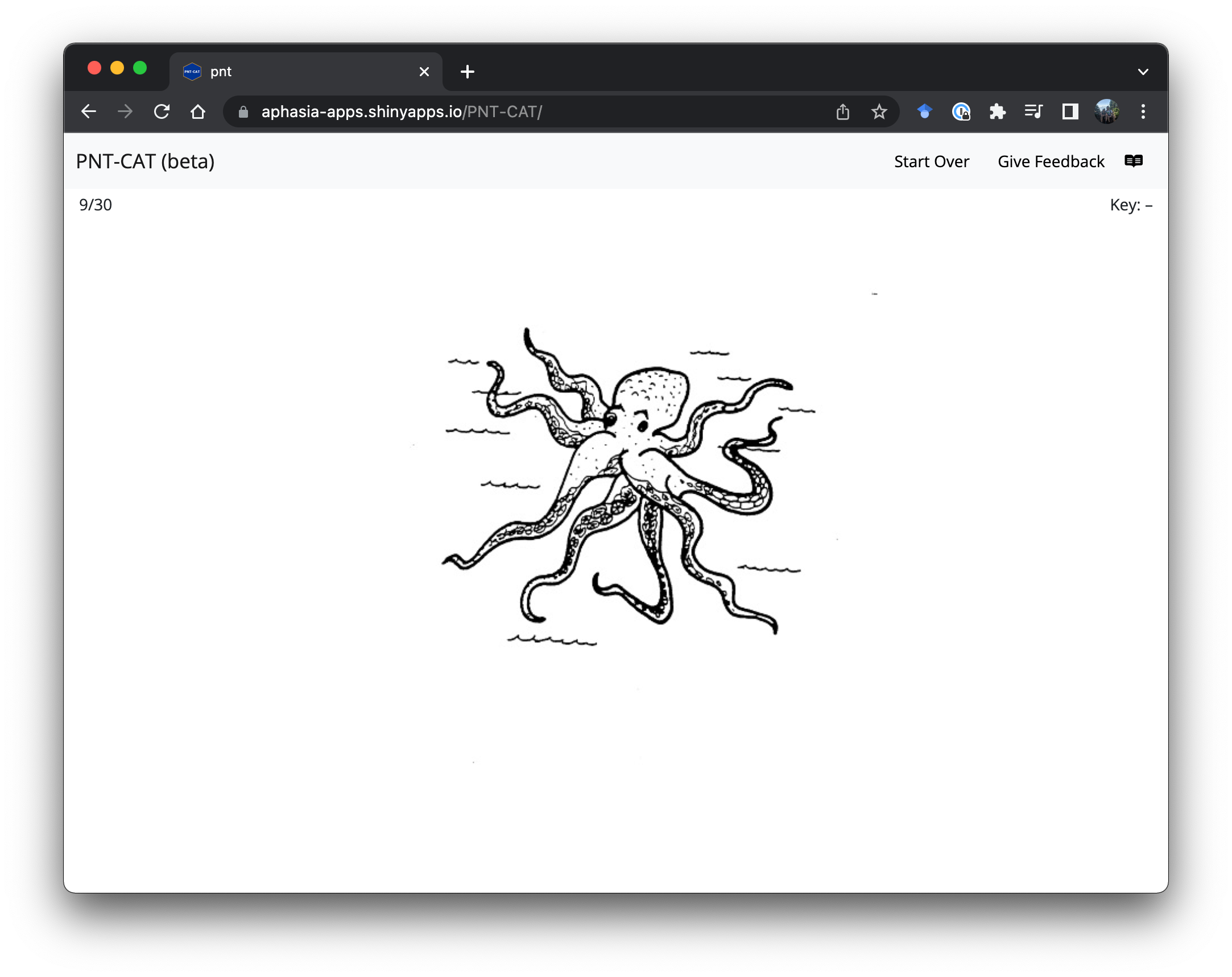Toggle the browser side panel icon

tap(1070, 111)
